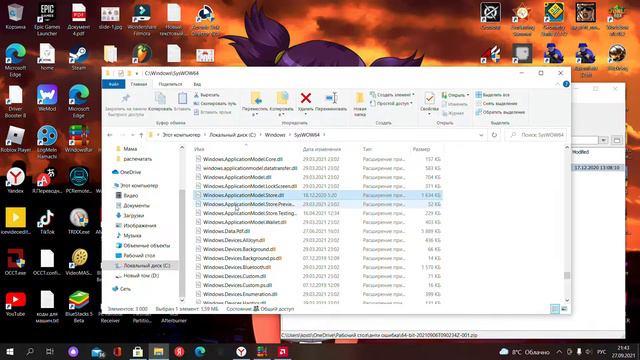
Task: Switch to the Поделиться tab
Action: coord(170,84)
